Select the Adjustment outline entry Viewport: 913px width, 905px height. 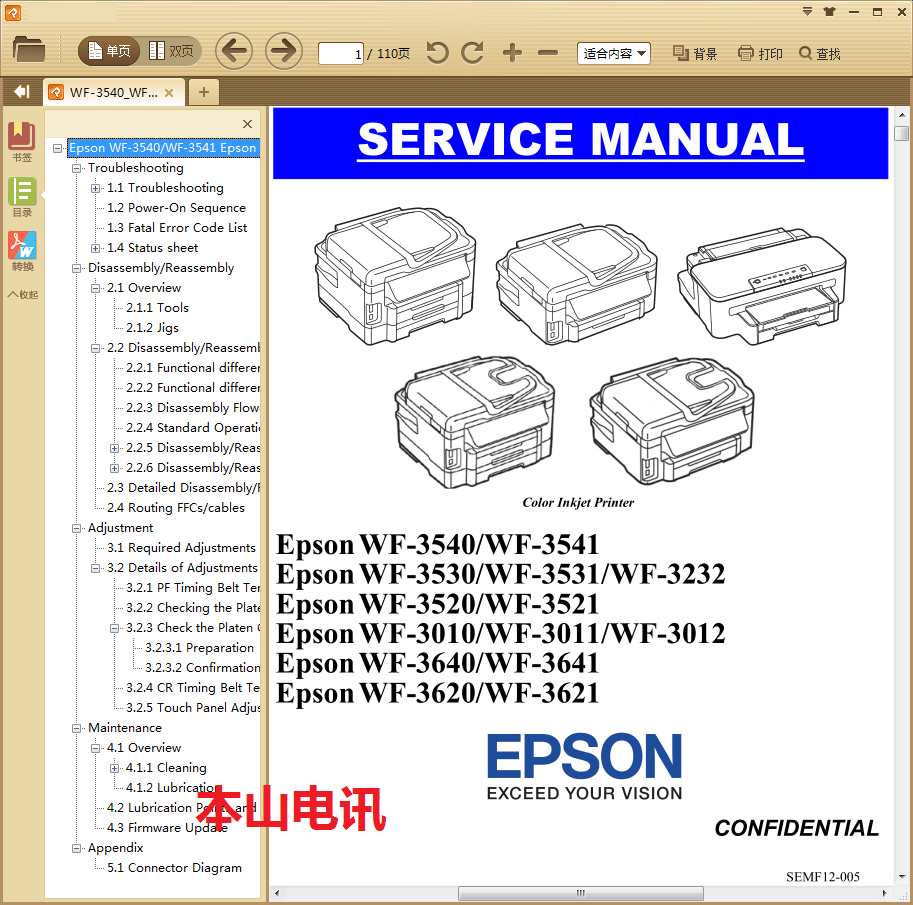coord(121,528)
